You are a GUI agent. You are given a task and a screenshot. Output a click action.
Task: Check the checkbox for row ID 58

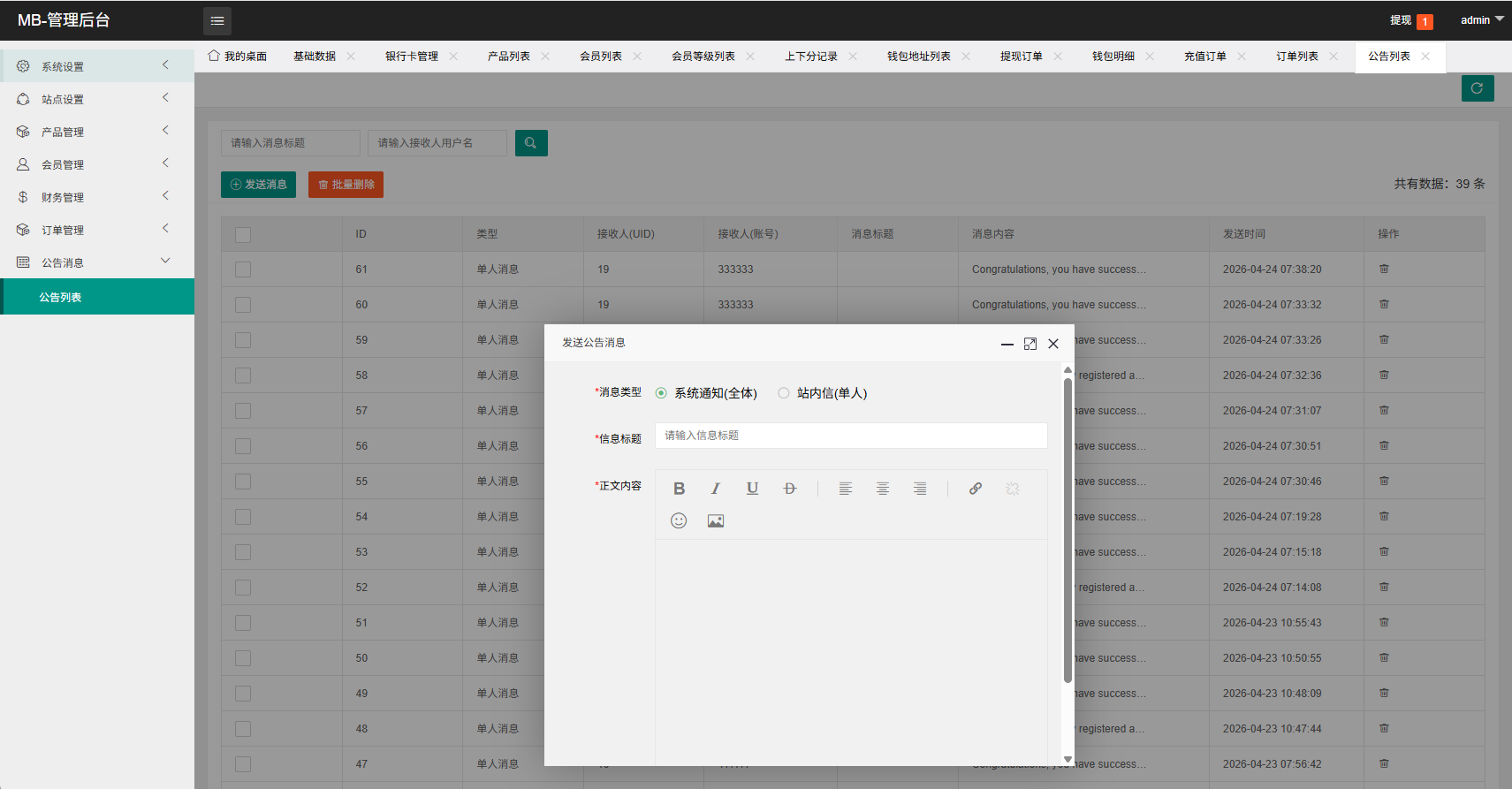click(243, 376)
